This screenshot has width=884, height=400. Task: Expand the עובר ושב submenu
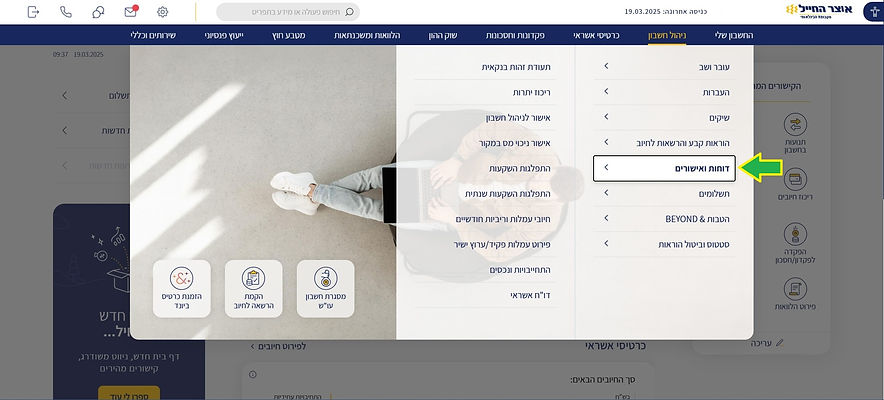[x=664, y=67]
